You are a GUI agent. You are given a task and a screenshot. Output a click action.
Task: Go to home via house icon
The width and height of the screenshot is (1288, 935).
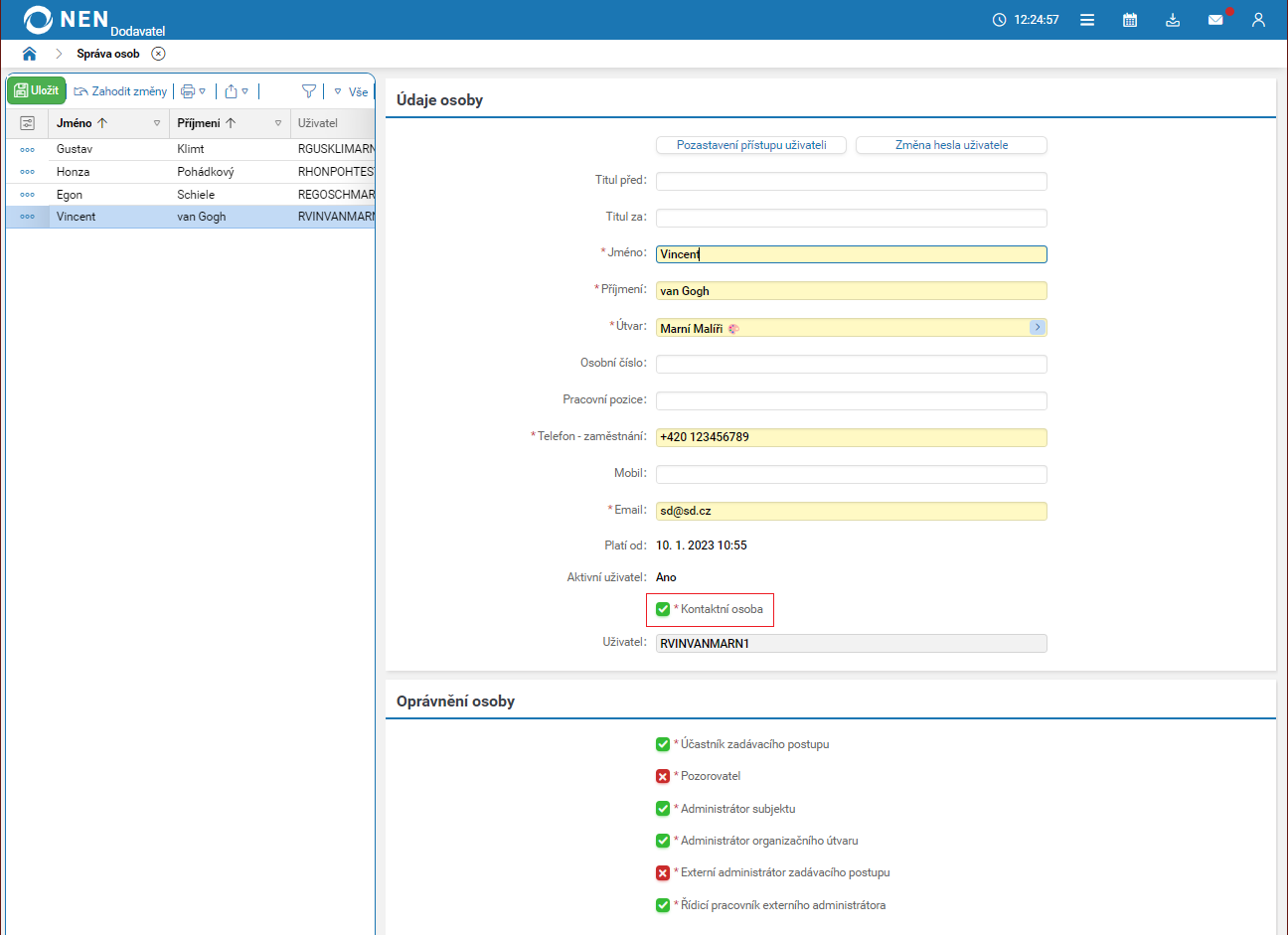click(29, 54)
